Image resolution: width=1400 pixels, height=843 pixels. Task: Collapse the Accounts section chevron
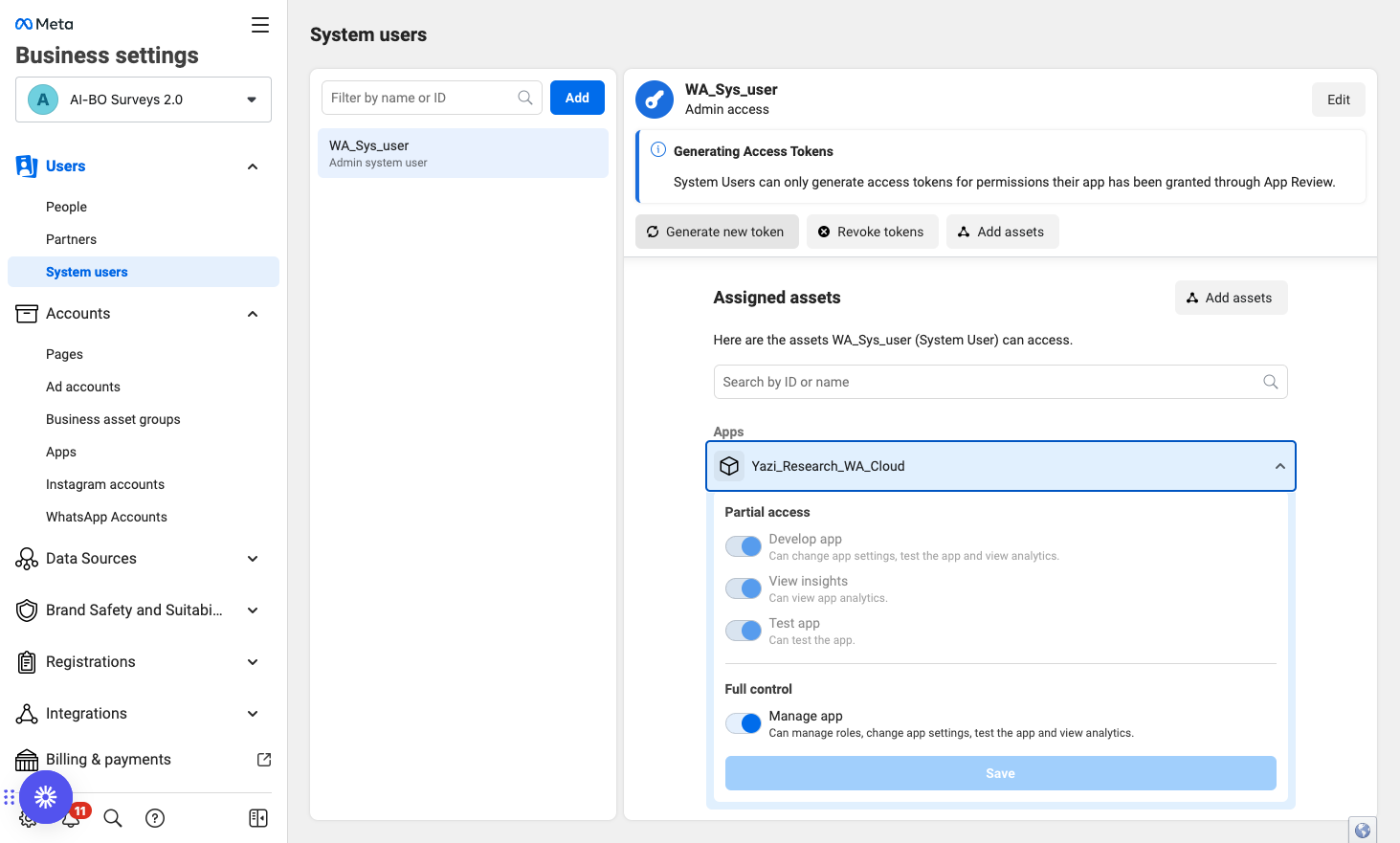pos(253,314)
